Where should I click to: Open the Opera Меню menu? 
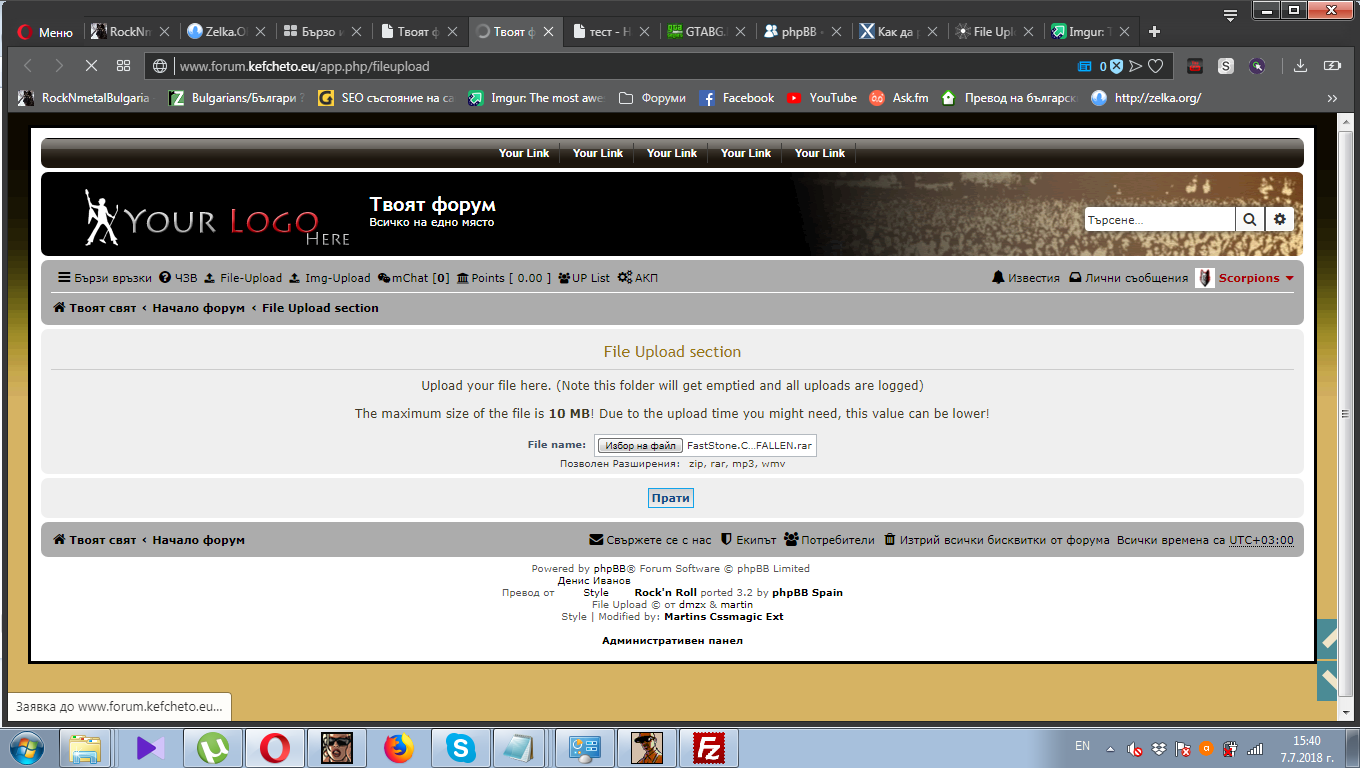pyautogui.click(x=45, y=32)
